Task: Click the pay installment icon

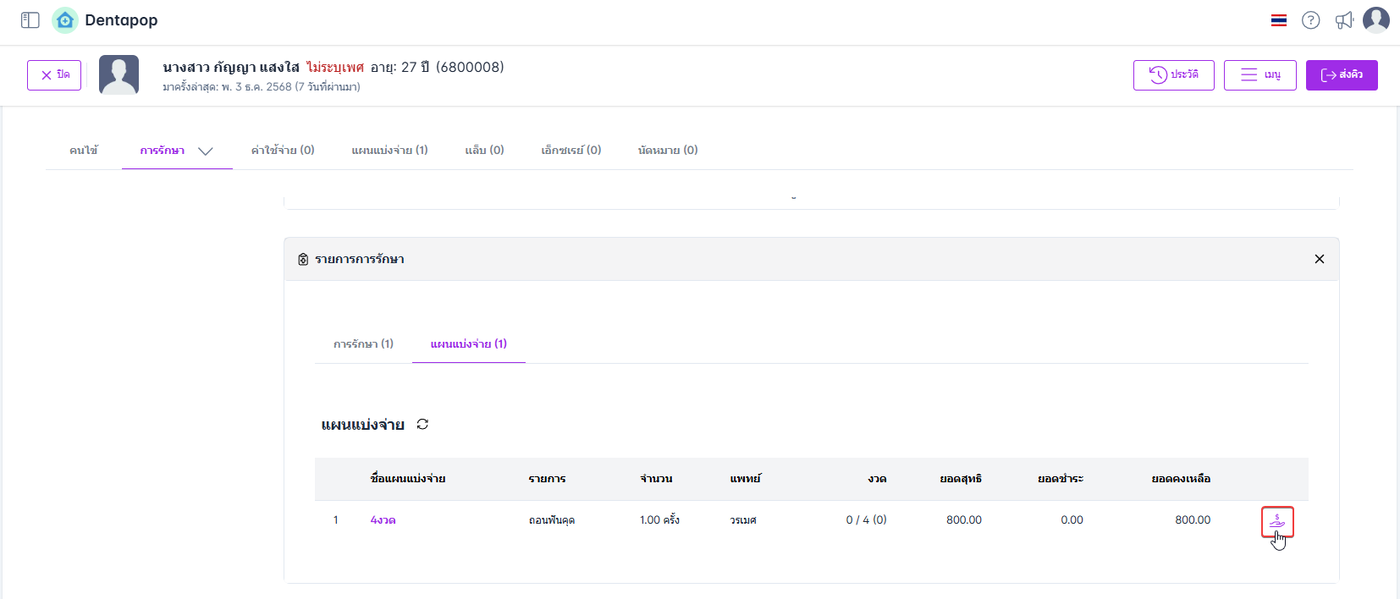Action: pyautogui.click(x=1278, y=521)
